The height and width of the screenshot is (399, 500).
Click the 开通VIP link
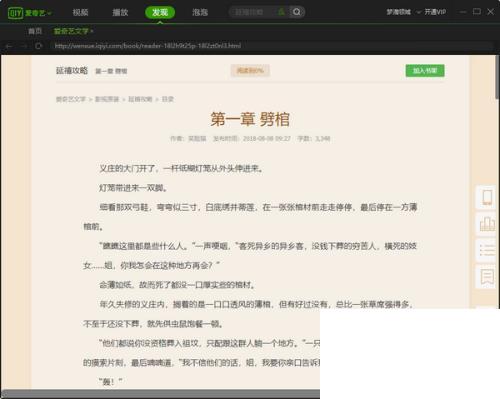pyautogui.click(x=435, y=12)
